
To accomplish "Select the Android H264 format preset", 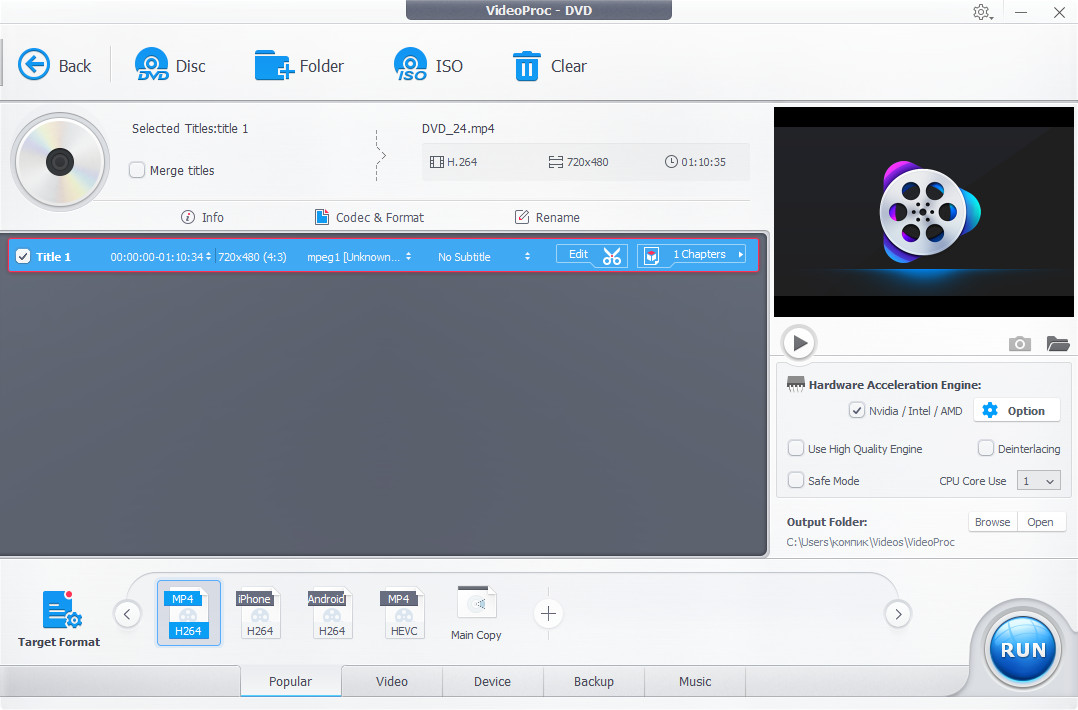I will click(x=331, y=613).
